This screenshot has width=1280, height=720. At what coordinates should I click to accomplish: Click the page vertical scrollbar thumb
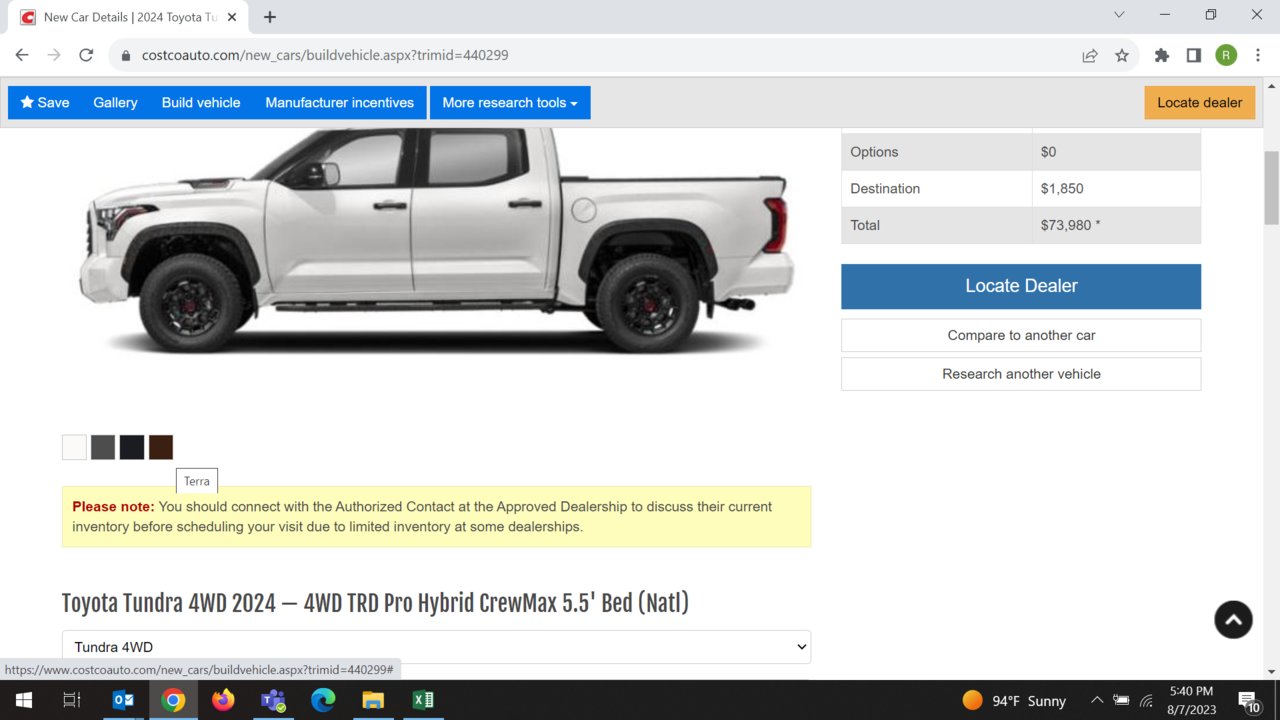[x=1271, y=187]
